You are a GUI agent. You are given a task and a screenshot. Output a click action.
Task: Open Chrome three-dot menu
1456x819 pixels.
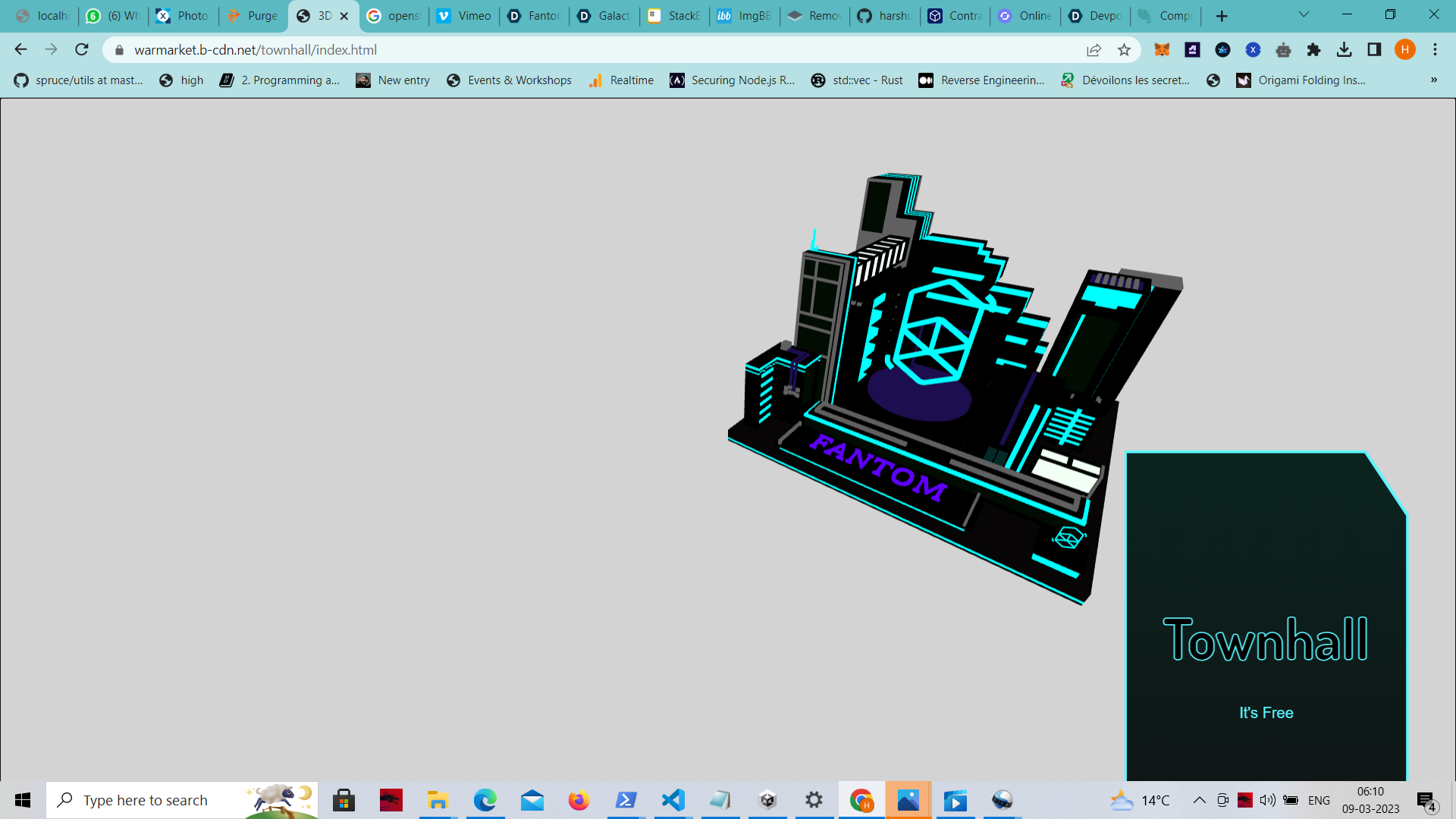click(x=1435, y=50)
